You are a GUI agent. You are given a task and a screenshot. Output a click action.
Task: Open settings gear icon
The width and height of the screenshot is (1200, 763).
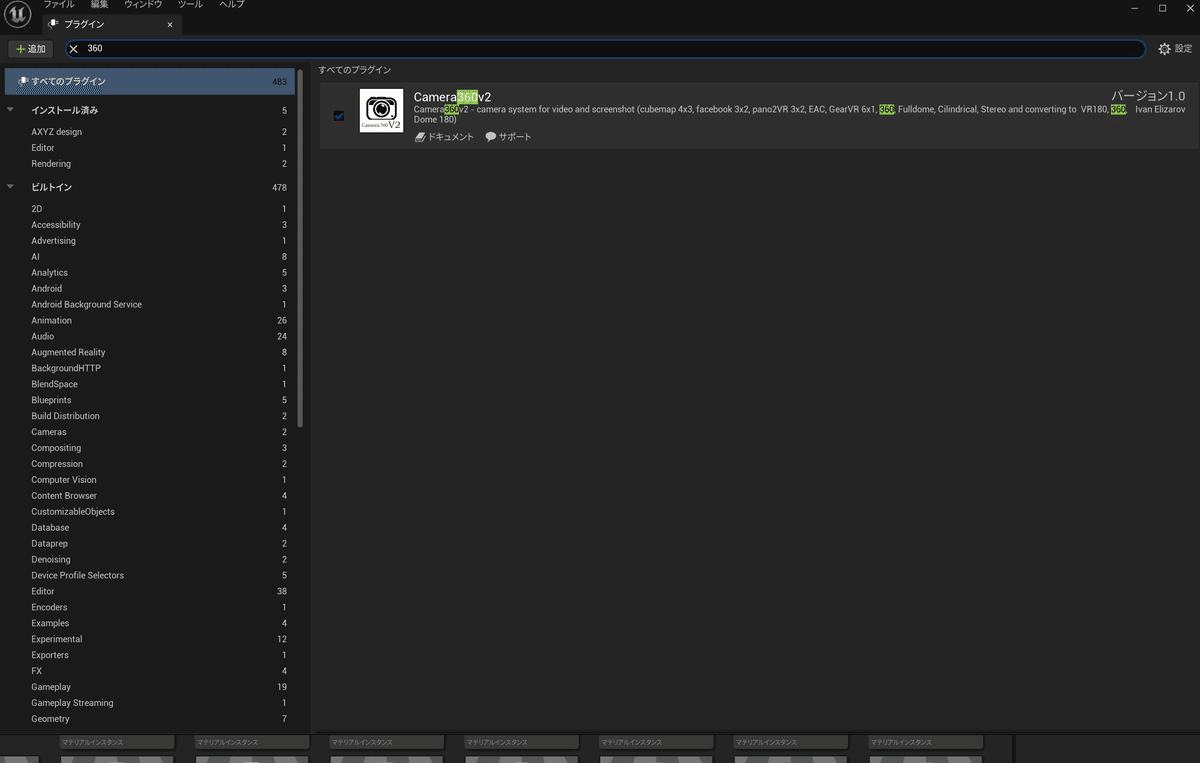(x=1164, y=49)
